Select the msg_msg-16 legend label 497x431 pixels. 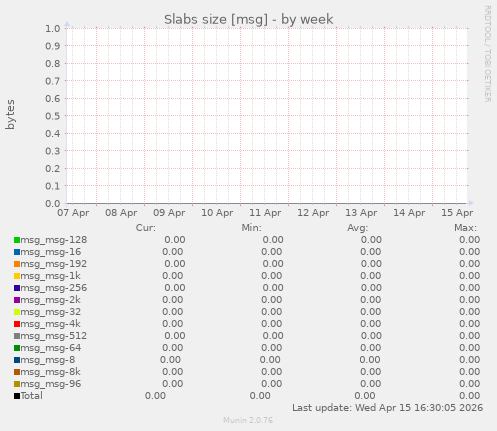point(51,252)
